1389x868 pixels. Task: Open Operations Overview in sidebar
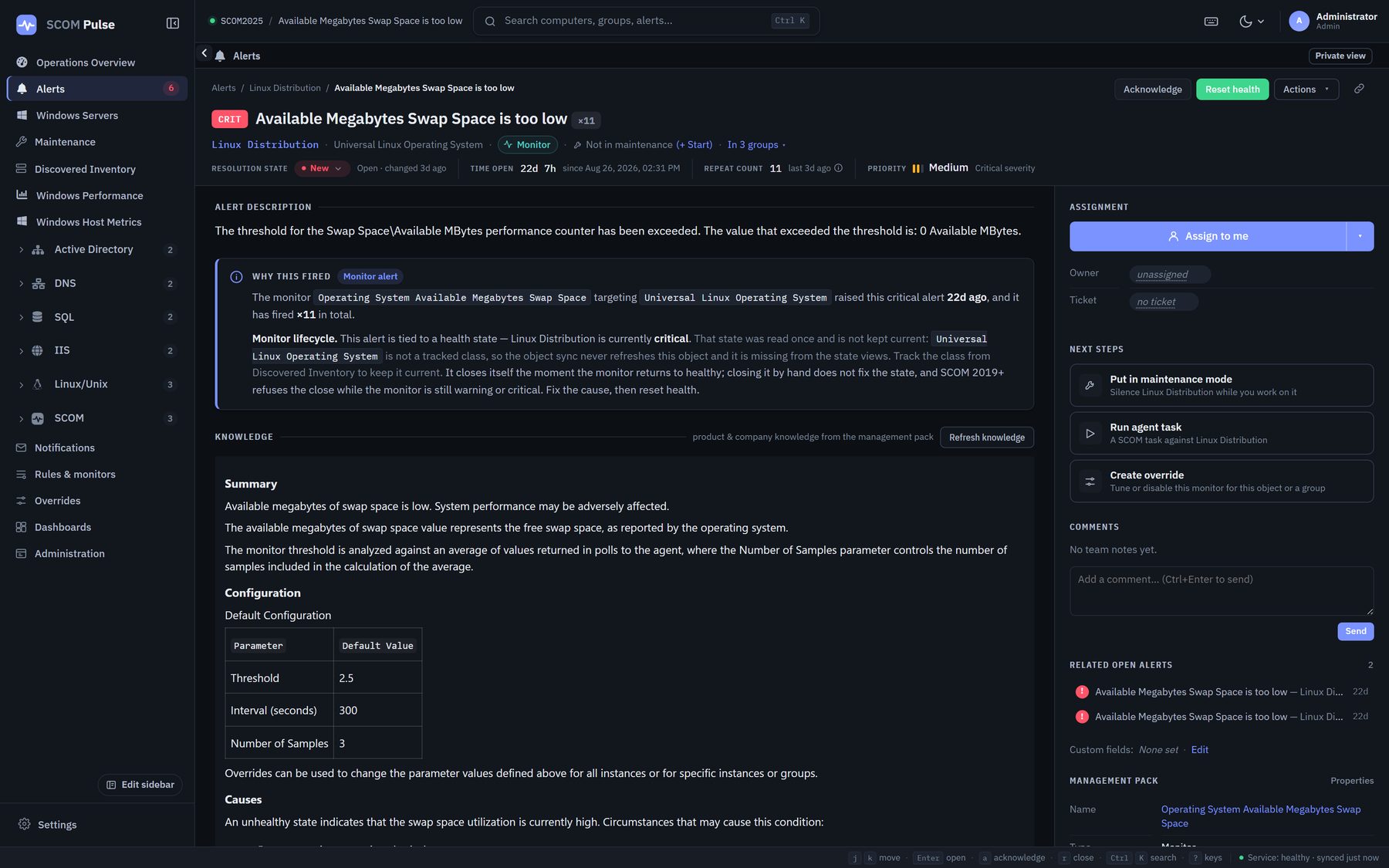(97, 62)
